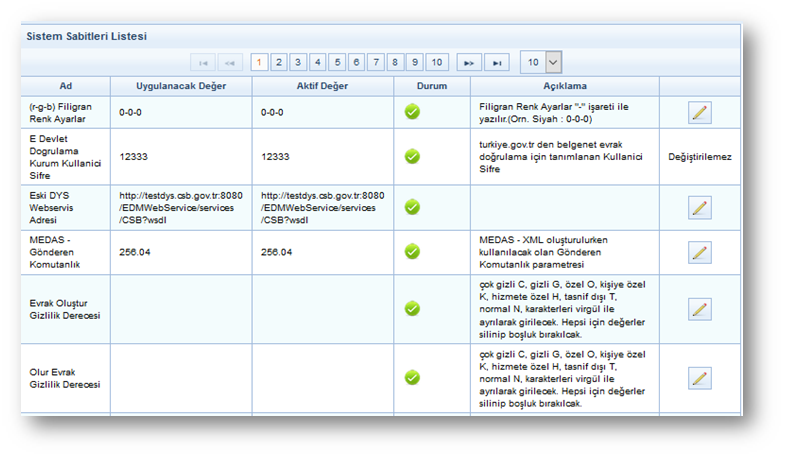Click the Değiştirilemez label

tap(699, 157)
